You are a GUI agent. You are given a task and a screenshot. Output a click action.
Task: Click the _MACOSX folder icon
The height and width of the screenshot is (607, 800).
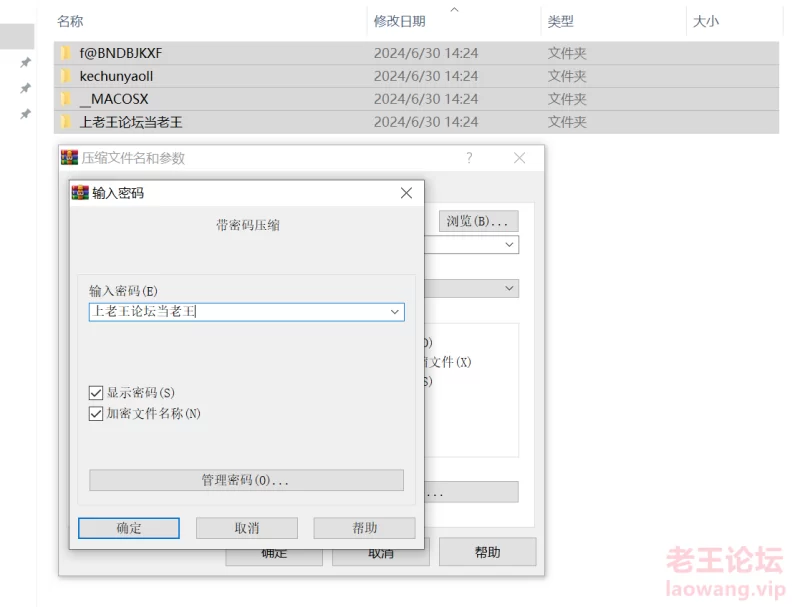(65, 99)
